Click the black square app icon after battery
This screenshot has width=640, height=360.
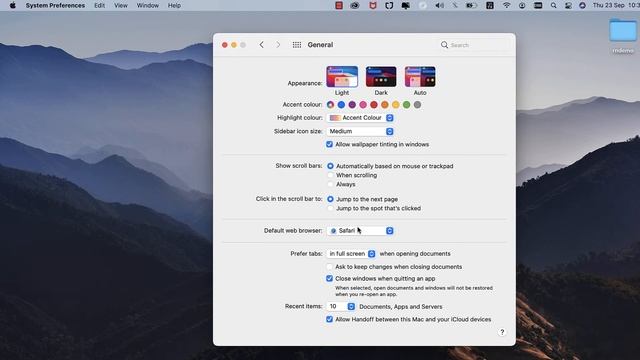tap(490, 5)
